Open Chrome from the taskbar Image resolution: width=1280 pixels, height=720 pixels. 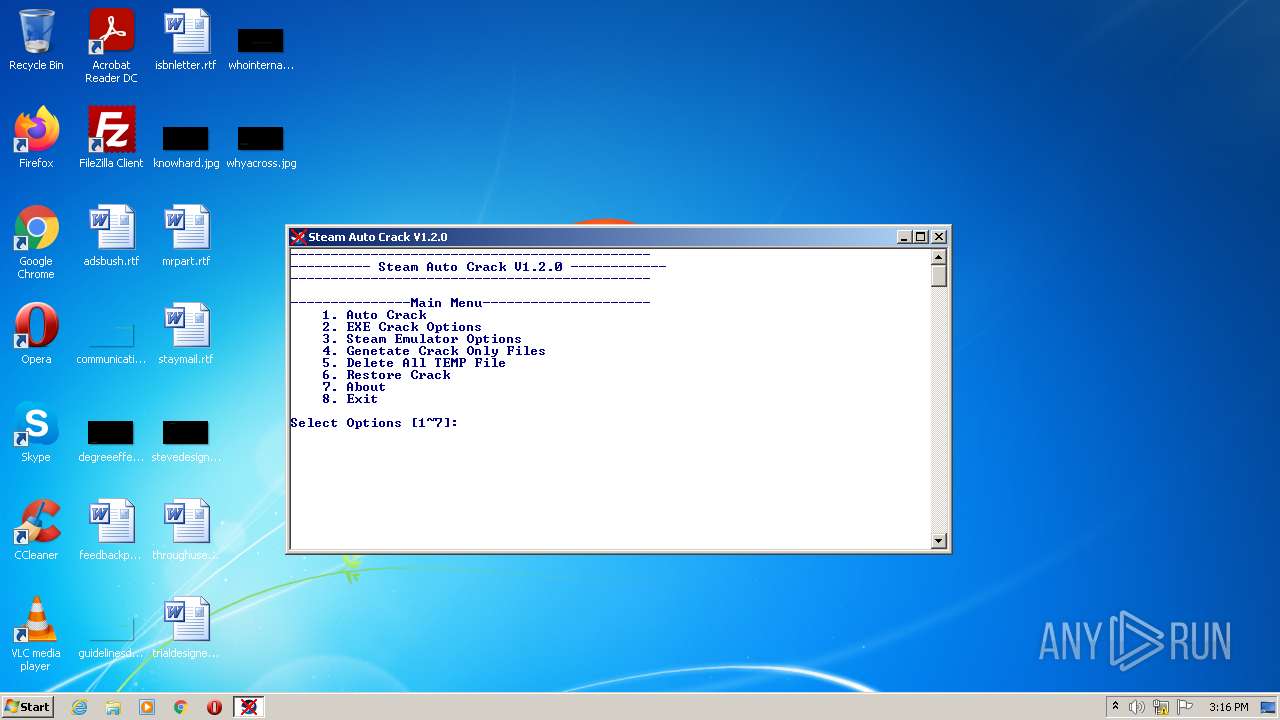coord(181,707)
